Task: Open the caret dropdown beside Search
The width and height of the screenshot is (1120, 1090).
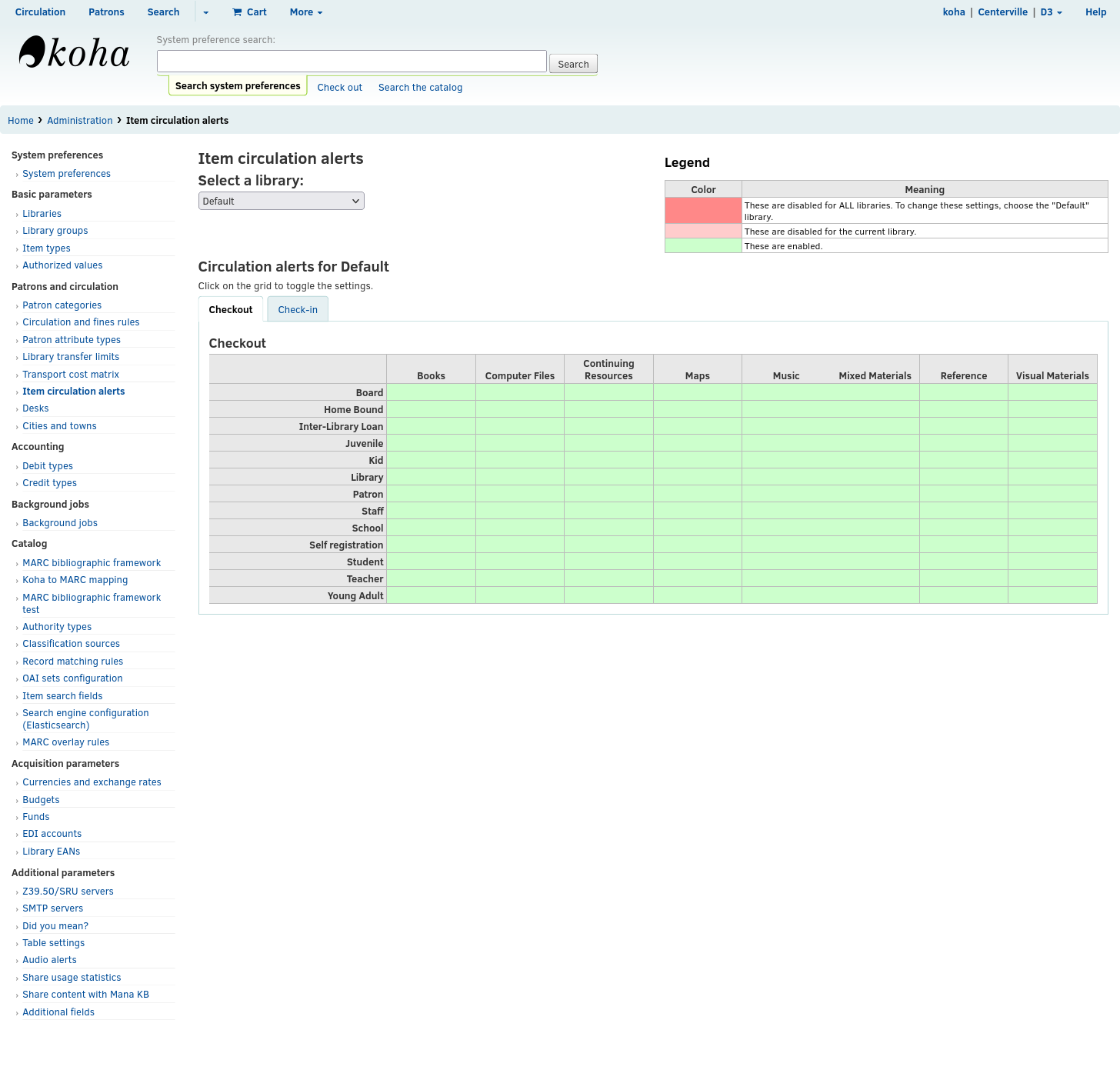Action: (x=205, y=12)
